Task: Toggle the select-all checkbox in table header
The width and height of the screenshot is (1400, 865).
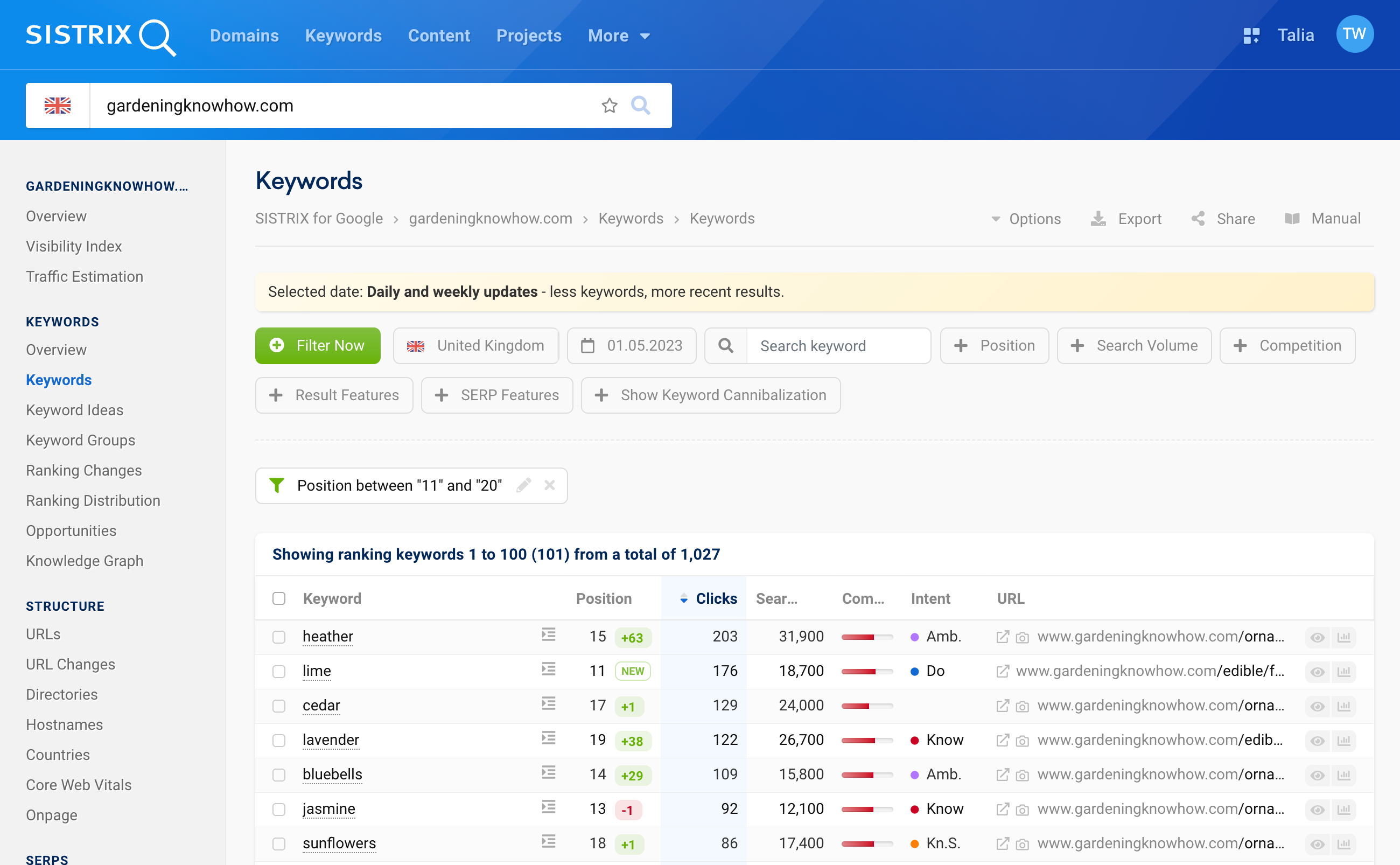Action: point(279,598)
